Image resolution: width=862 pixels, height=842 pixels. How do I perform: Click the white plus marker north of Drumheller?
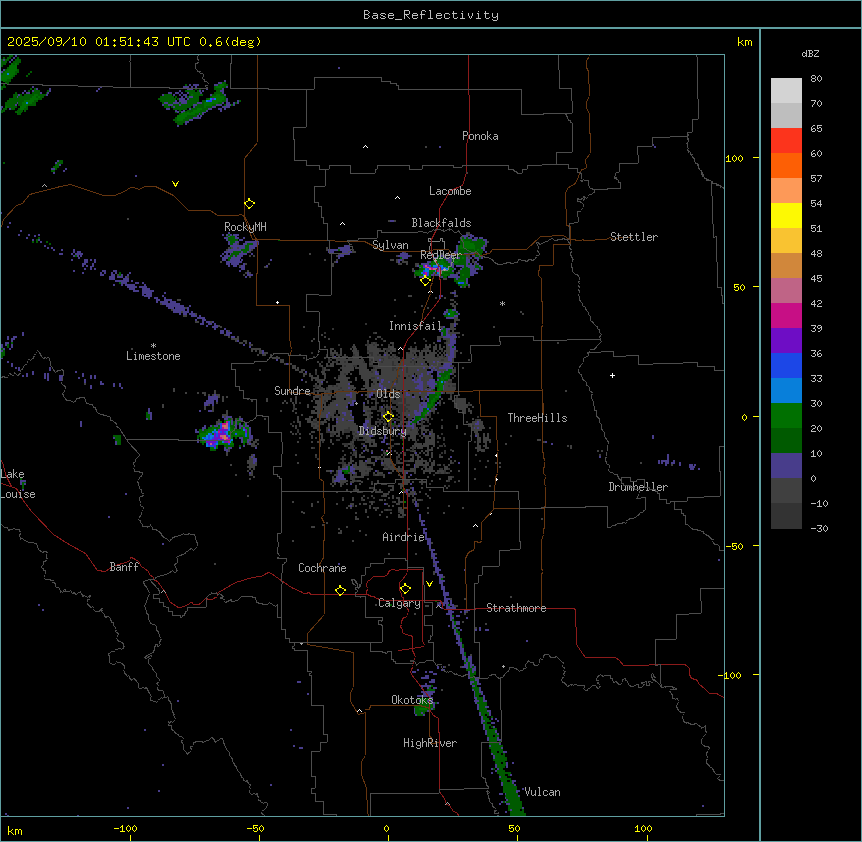pos(612,375)
